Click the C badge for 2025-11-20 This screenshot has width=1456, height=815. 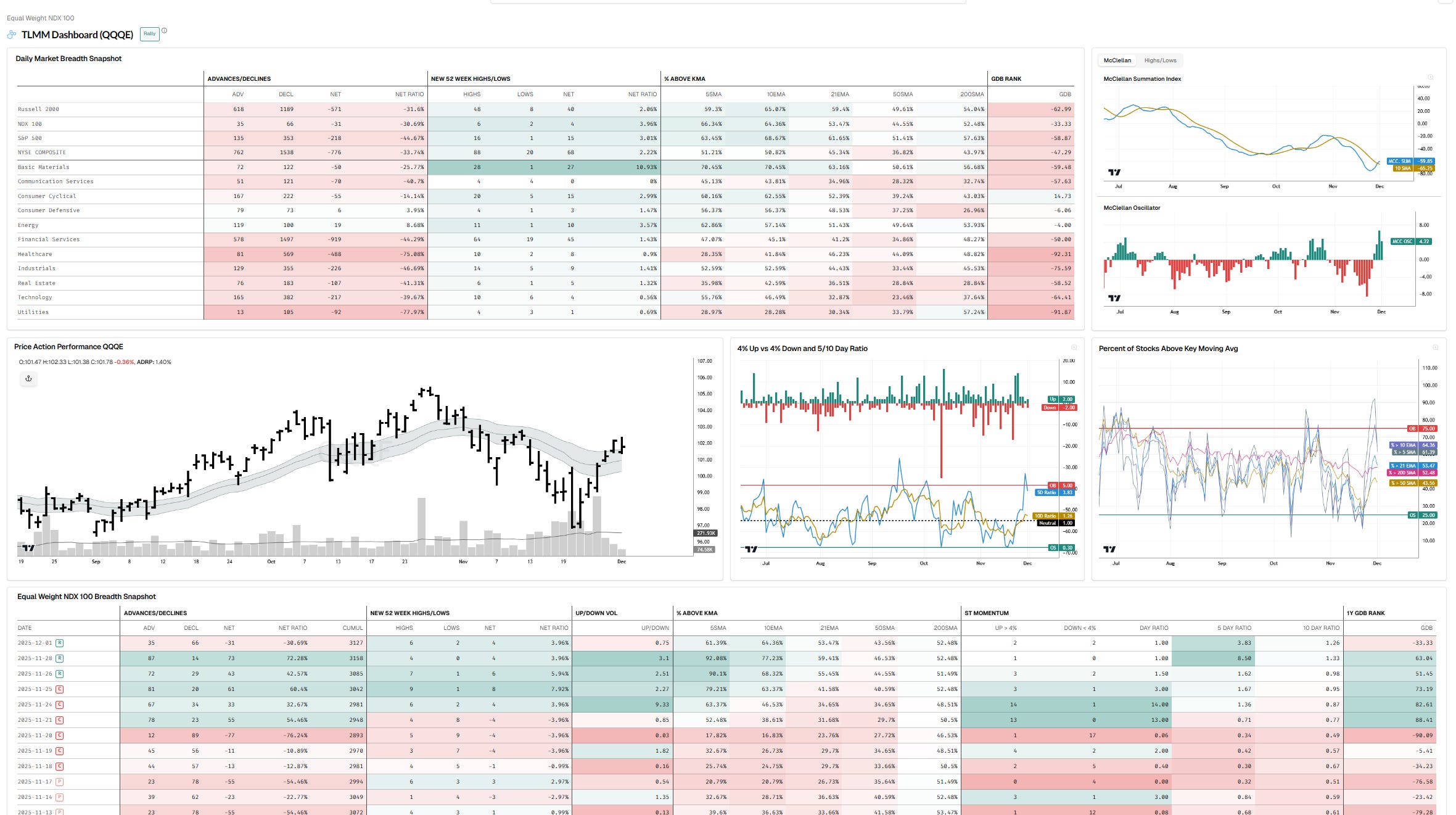(60, 735)
